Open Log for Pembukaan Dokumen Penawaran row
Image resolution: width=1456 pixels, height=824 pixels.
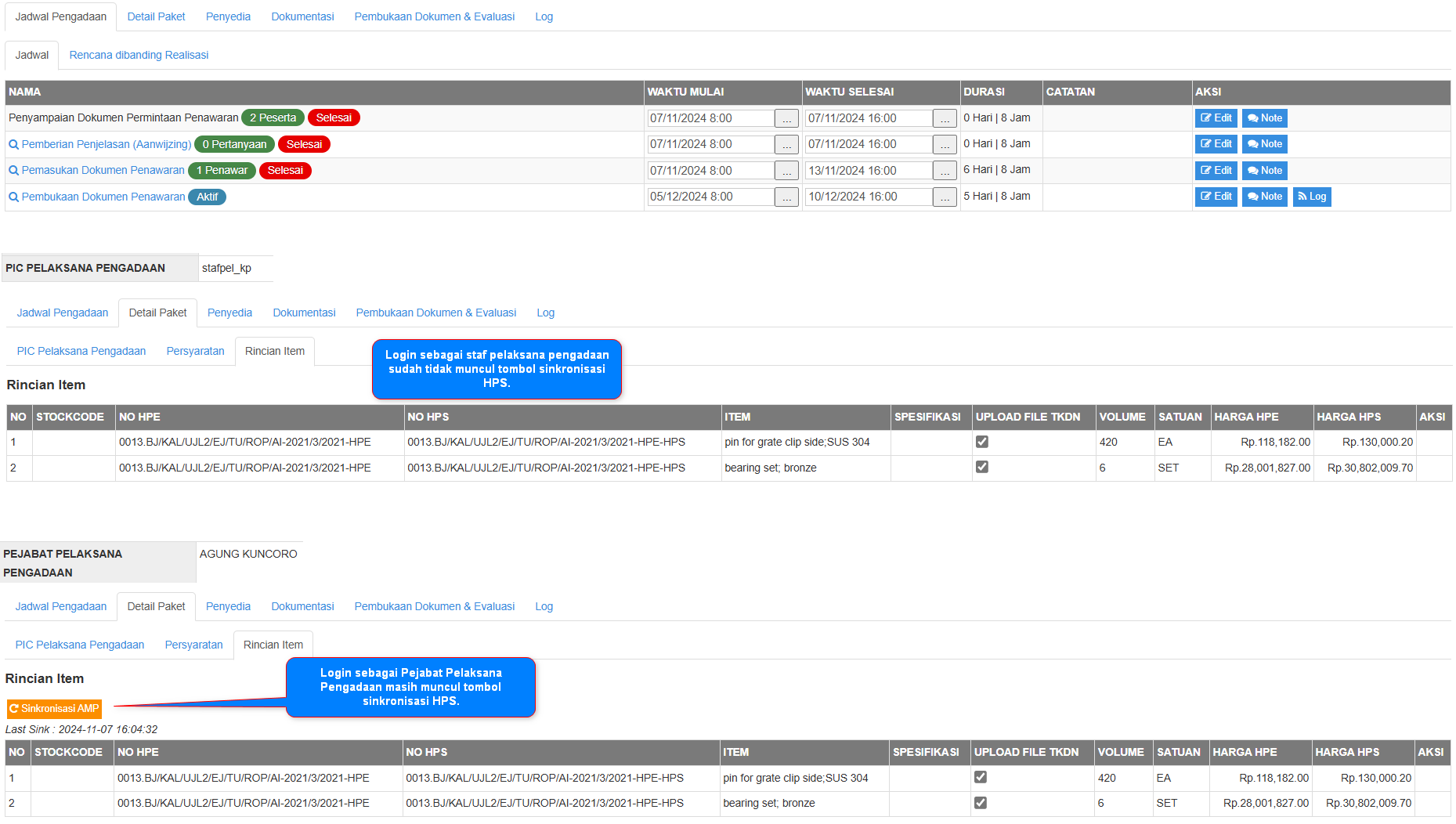pyautogui.click(x=1312, y=197)
